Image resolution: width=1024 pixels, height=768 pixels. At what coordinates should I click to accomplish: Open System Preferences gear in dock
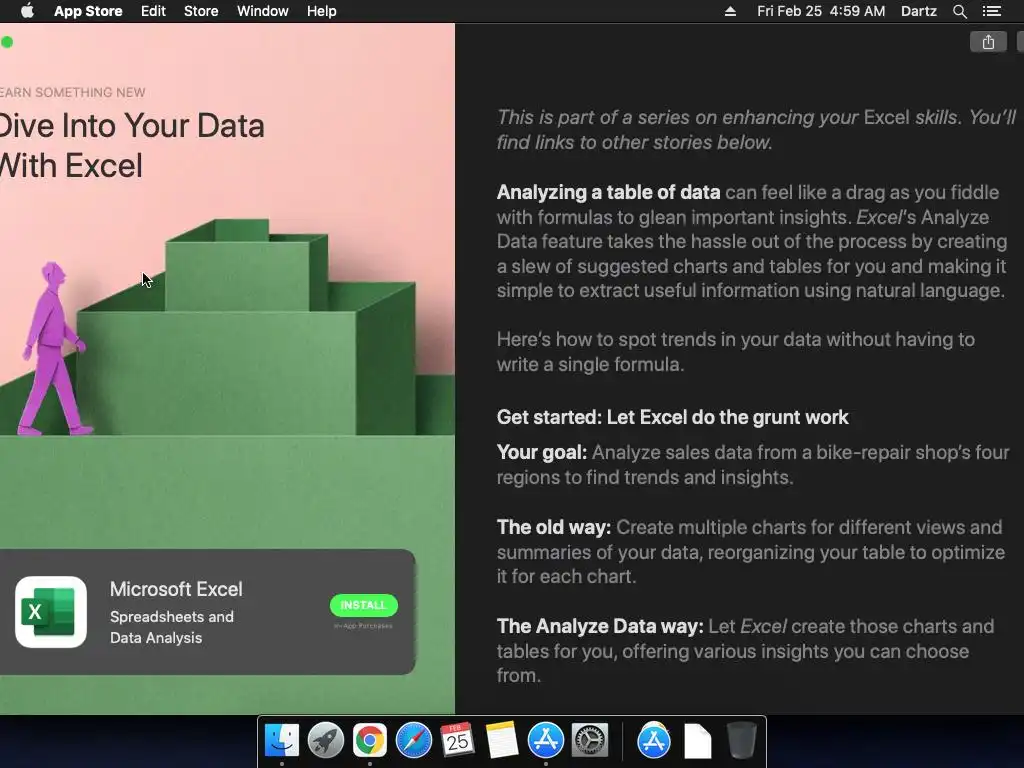point(590,740)
